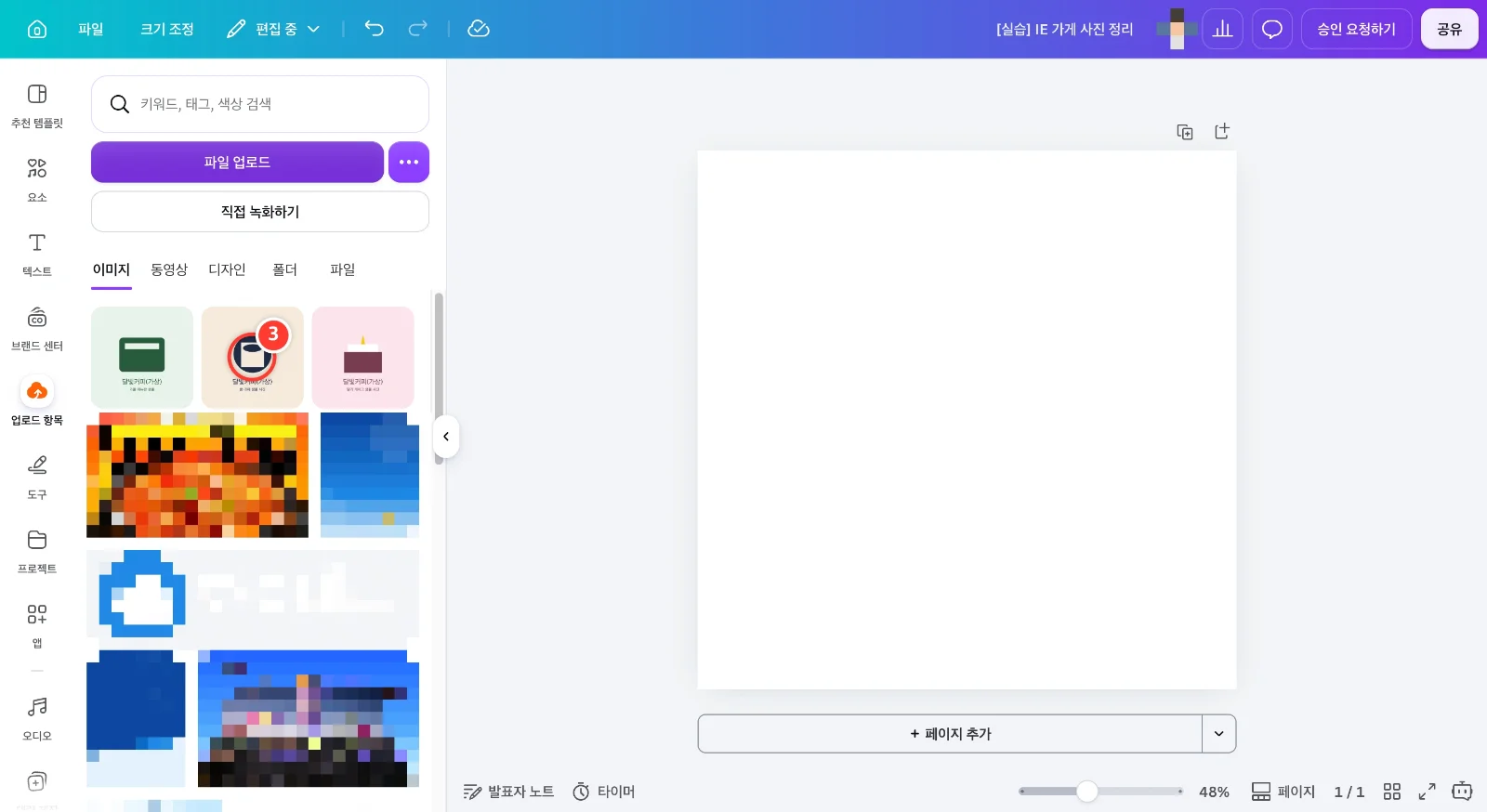
Task: Open the user avatar in top bar
Action: pyautogui.click(x=1177, y=29)
